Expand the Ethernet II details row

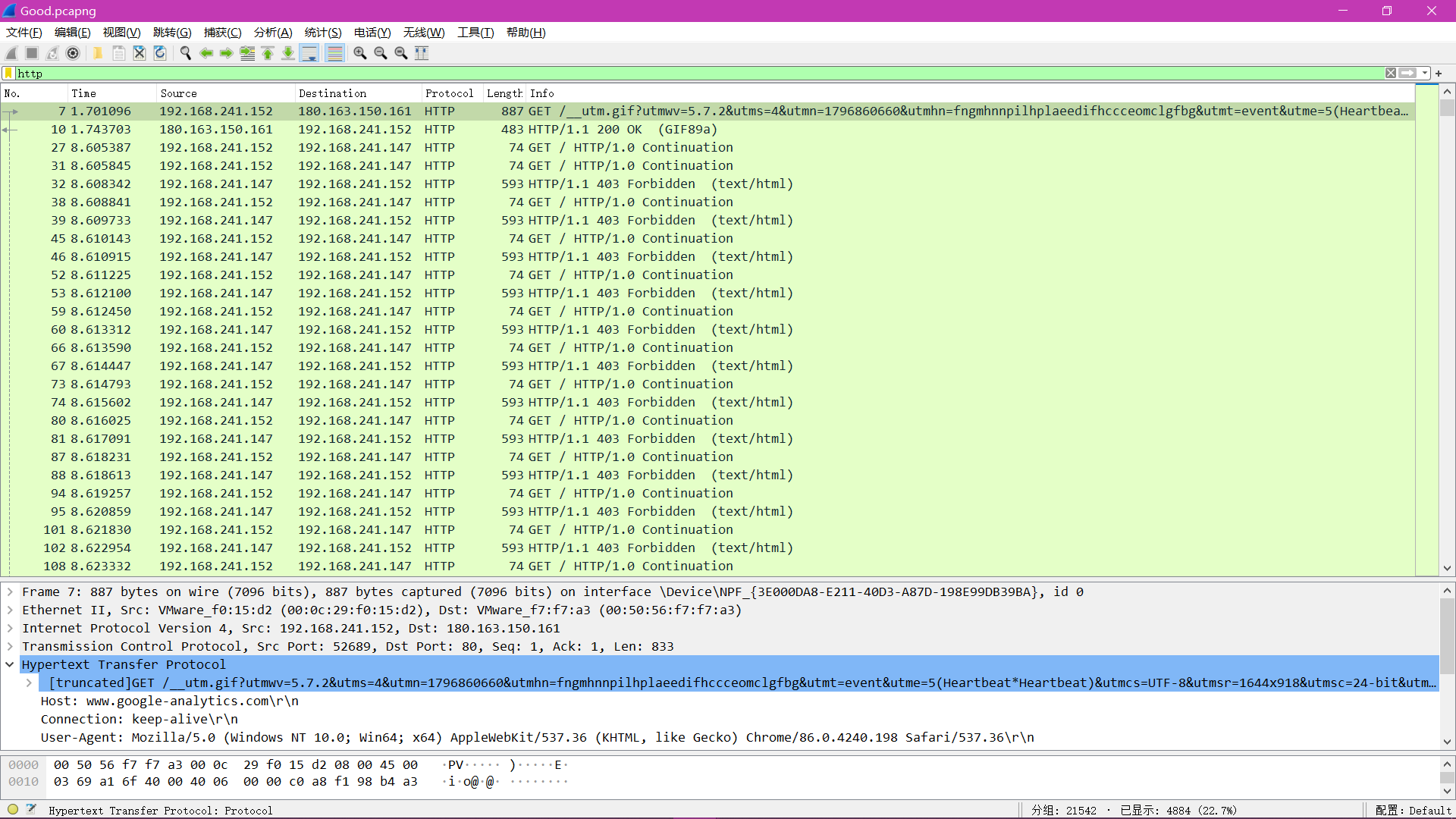click(10, 610)
